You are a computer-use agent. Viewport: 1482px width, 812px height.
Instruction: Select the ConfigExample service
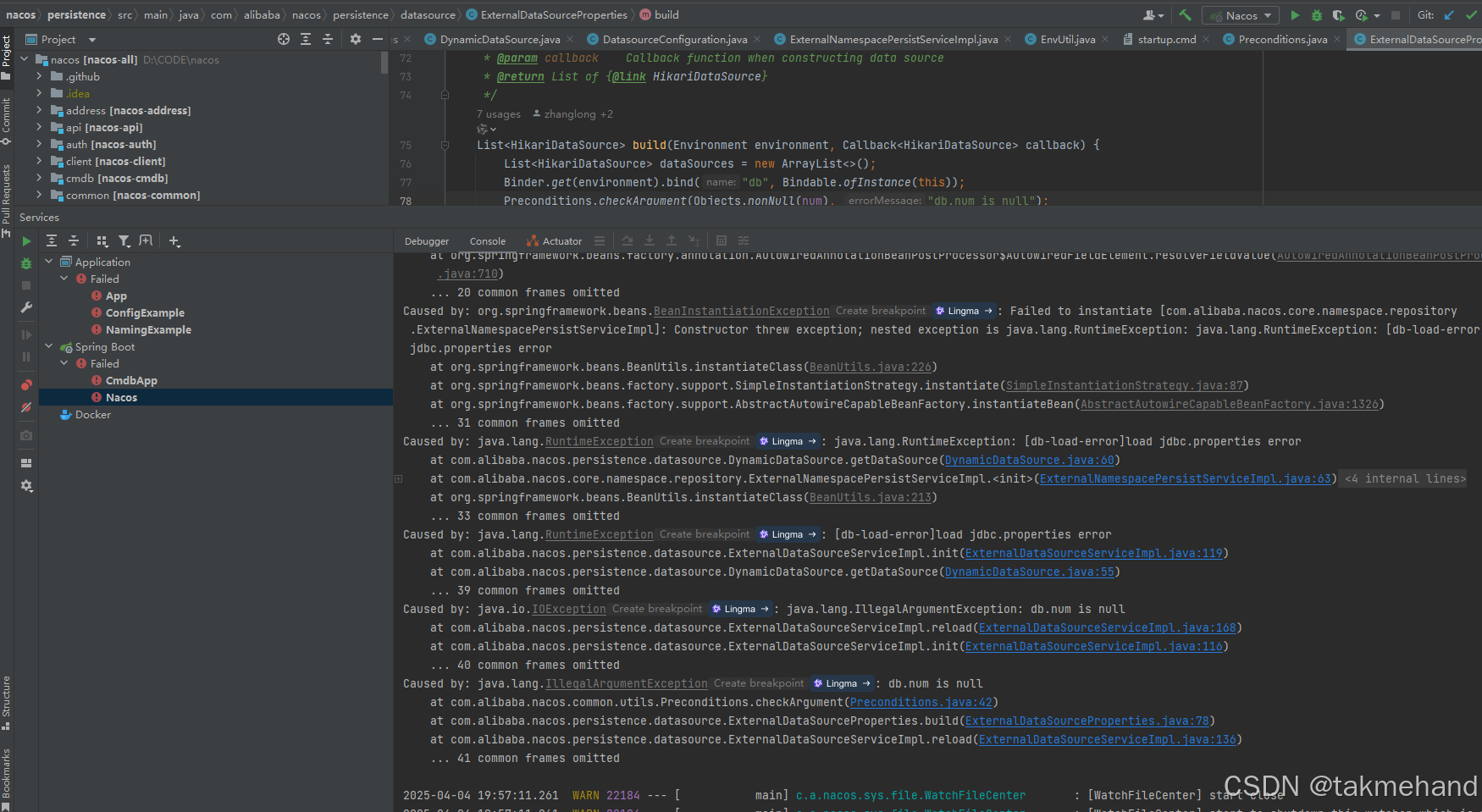coord(145,312)
